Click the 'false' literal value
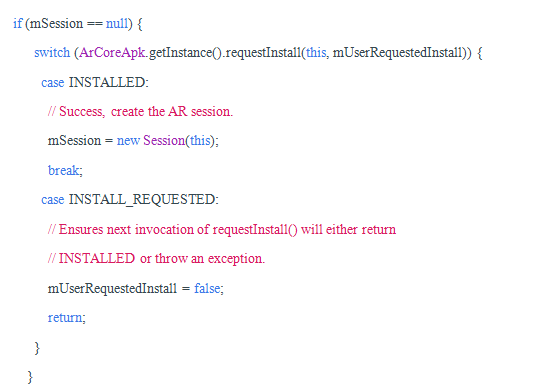This screenshot has width=533, height=391. pyautogui.click(x=207, y=288)
